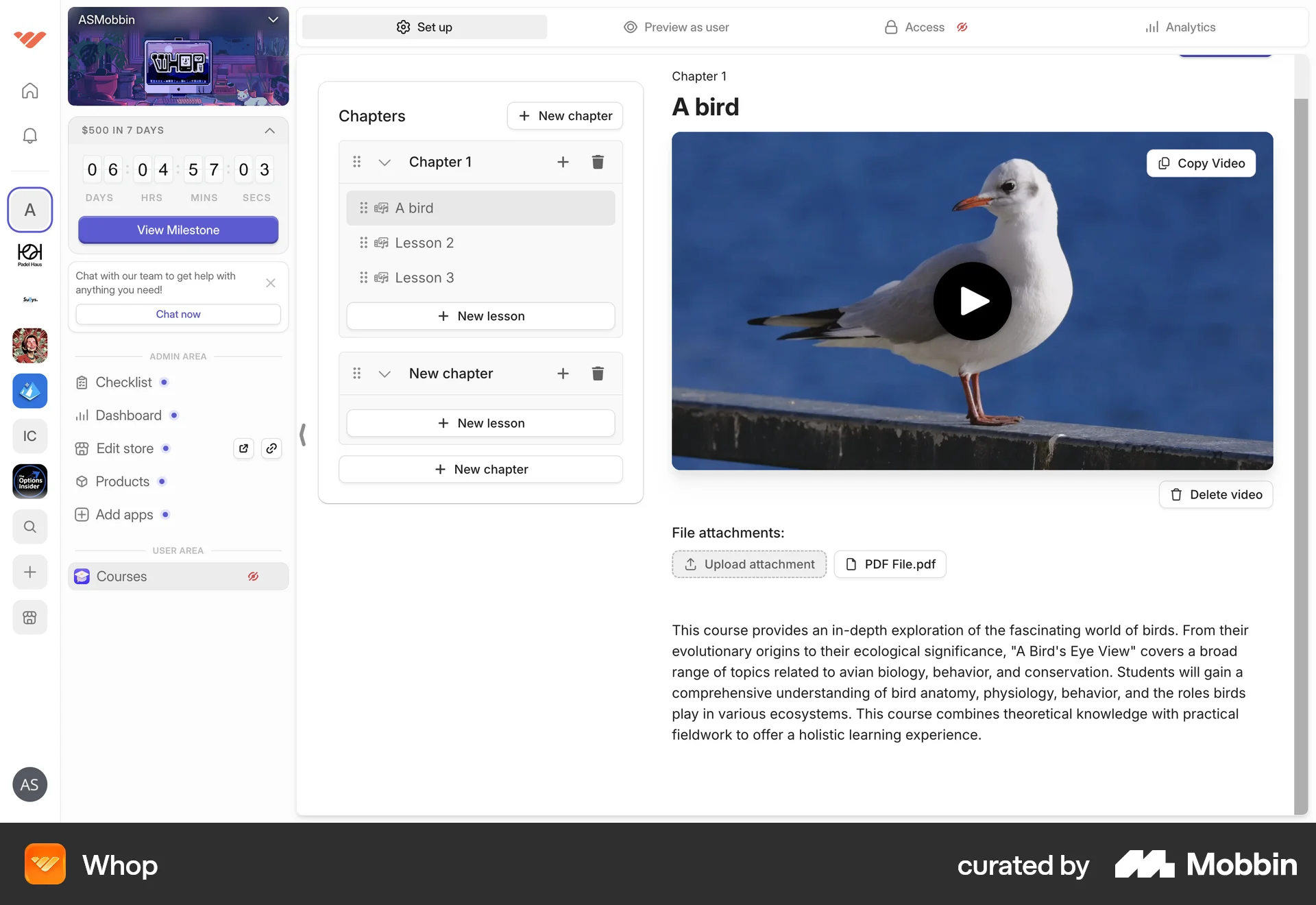
Task: Collapse Chapter 1 using its chevron
Action: click(384, 162)
